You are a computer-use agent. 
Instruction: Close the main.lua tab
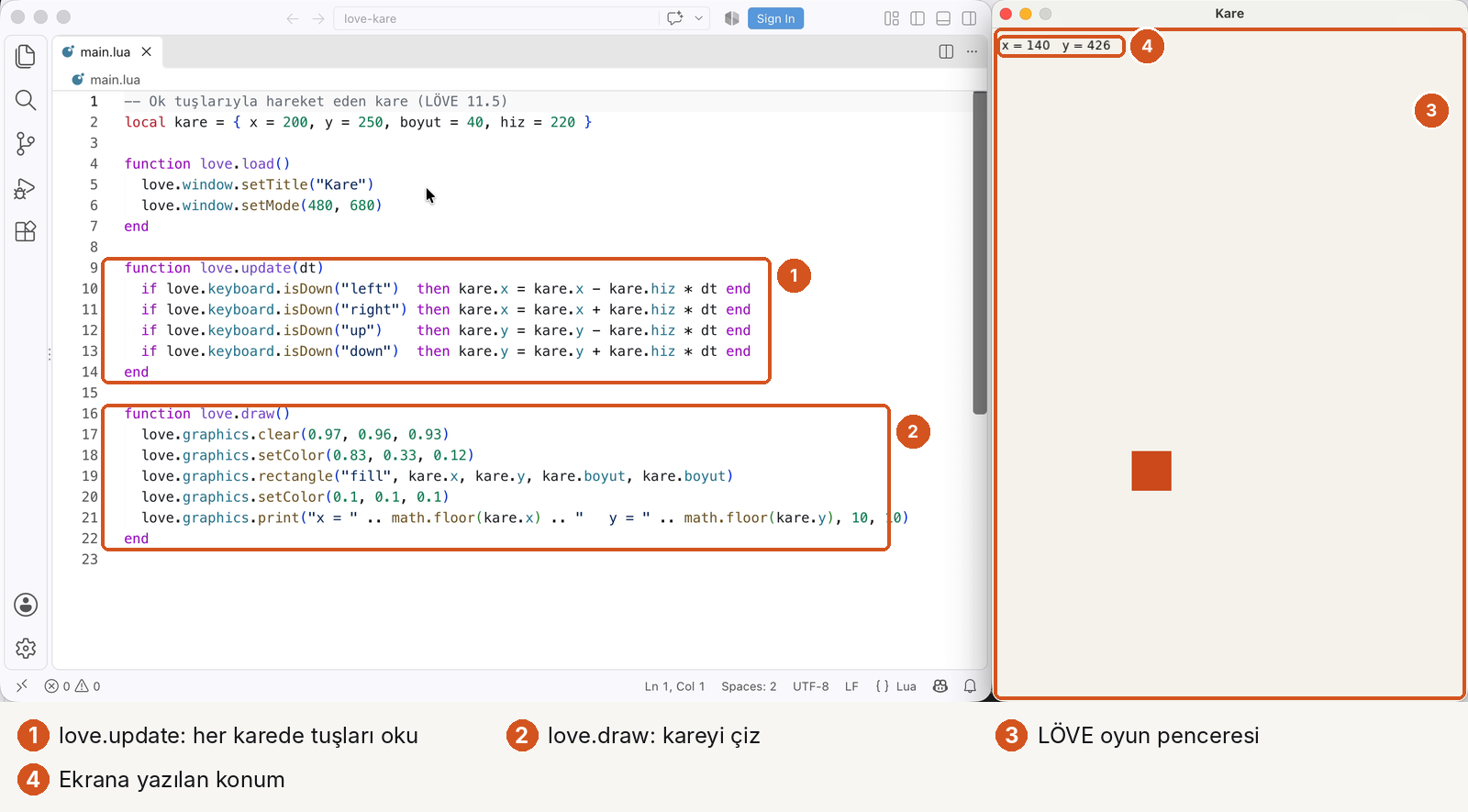[x=147, y=52]
